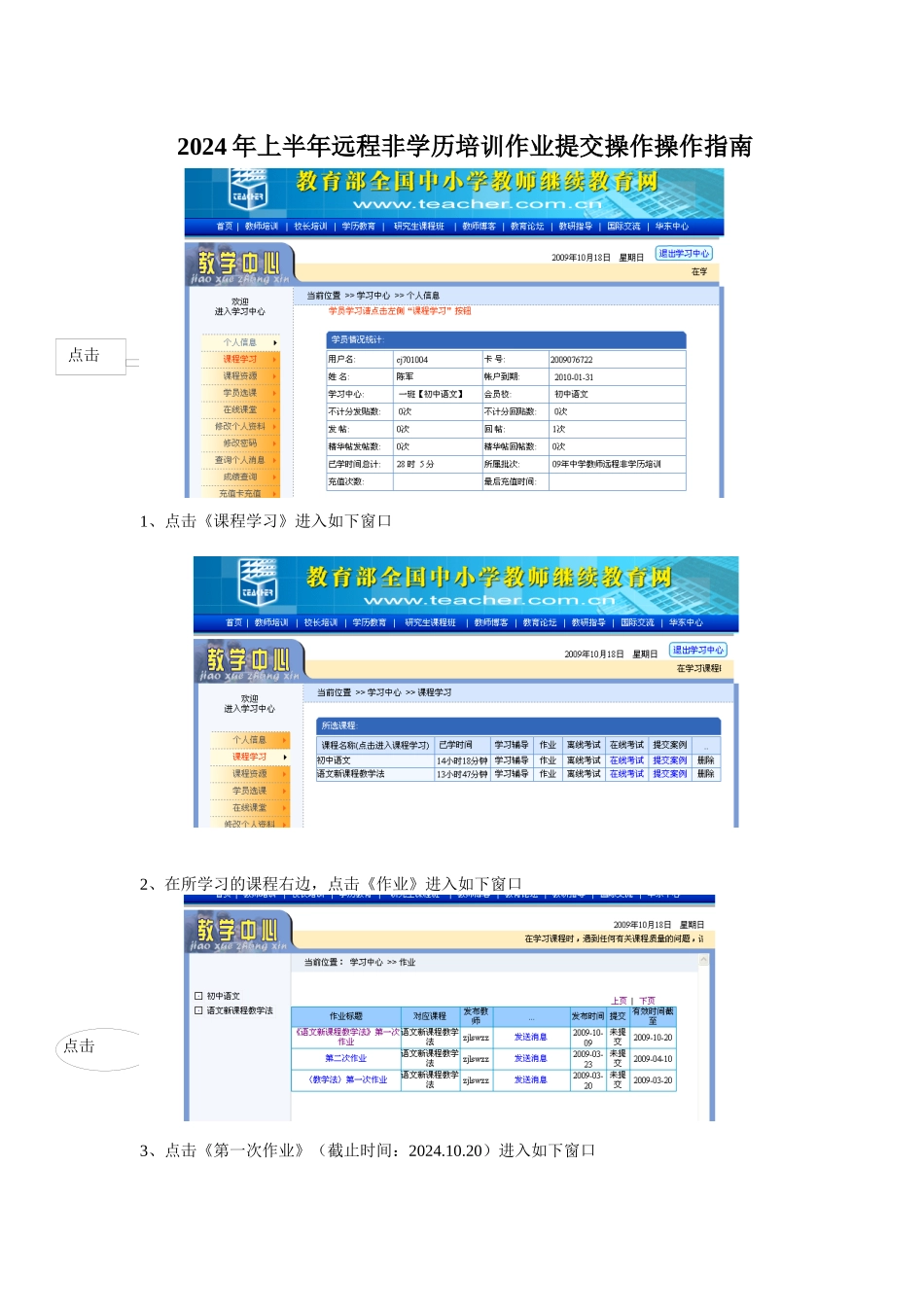Click 离线考试 in 语文新课程教学法 course row

[x=584, y=774]
